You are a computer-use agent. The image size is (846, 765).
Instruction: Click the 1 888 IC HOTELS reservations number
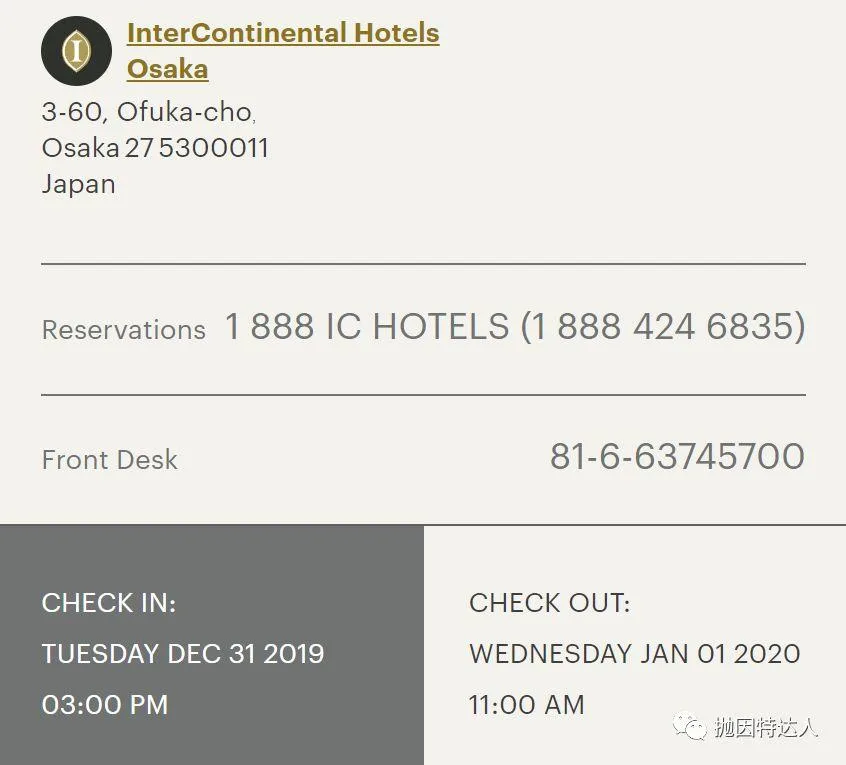coord(515,326)
